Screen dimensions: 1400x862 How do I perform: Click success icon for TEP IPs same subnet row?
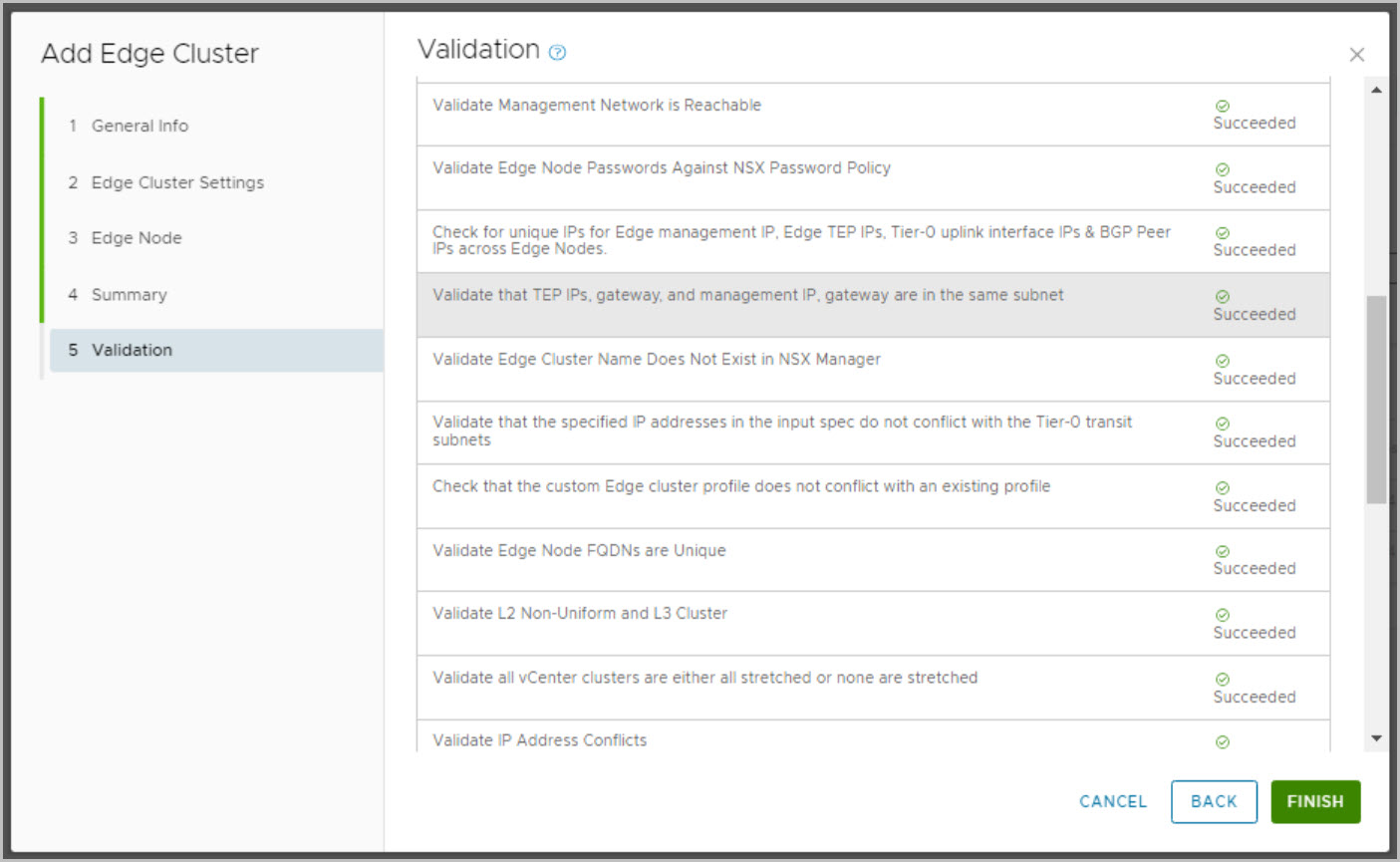click(x=1223, y=297)
